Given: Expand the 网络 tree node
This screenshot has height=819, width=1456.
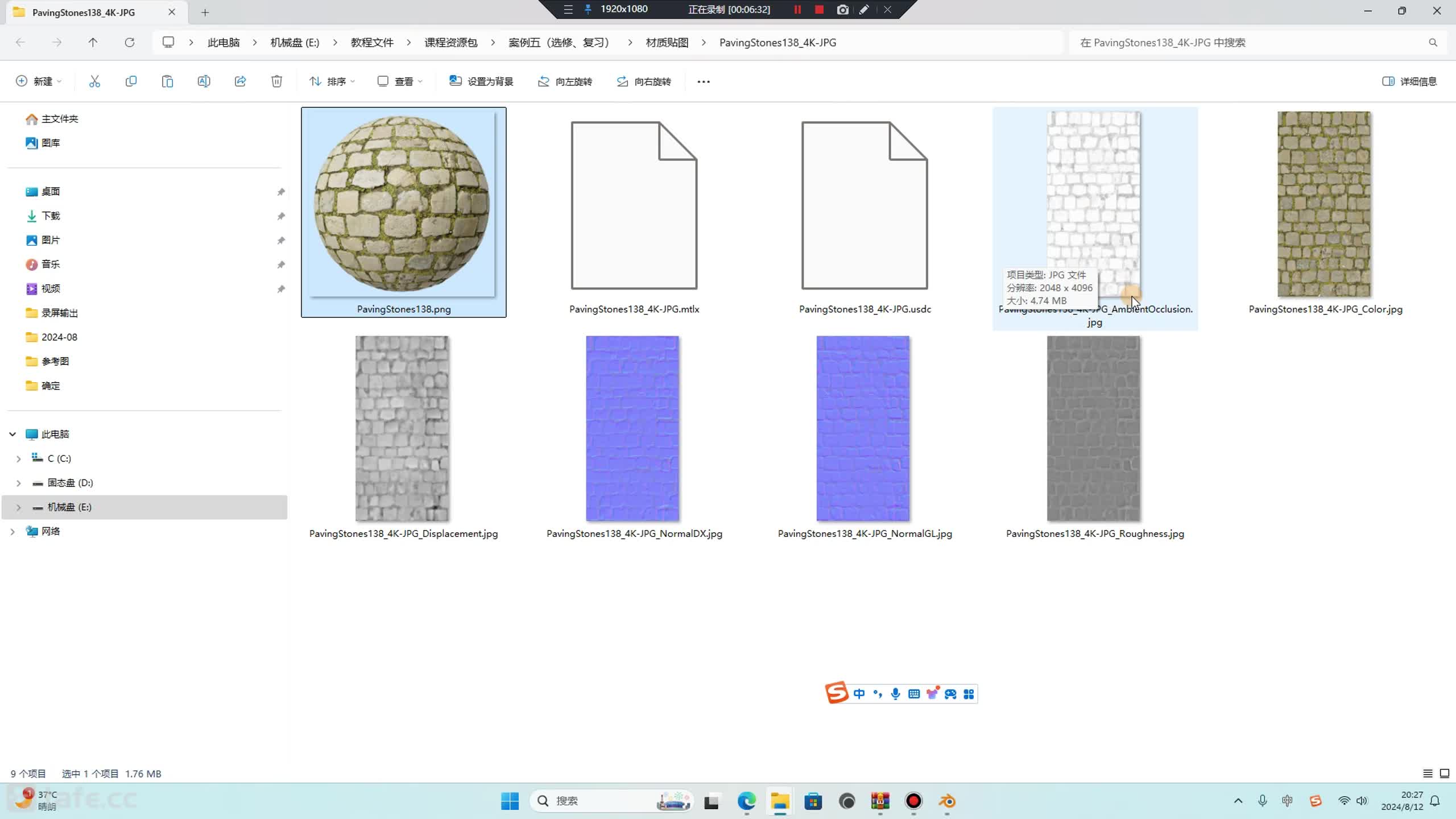Looking at the screenshot, I should (13, 531).
